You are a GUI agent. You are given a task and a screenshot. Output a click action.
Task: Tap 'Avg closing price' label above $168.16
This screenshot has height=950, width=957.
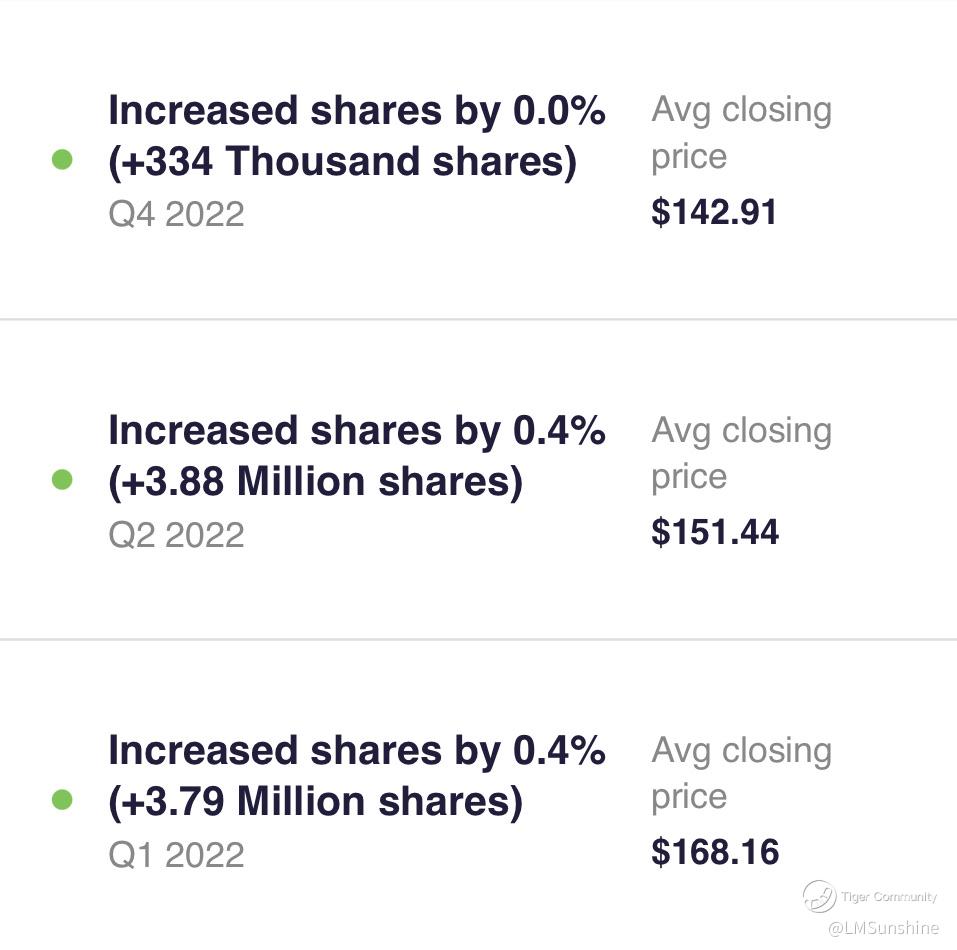click(x=740, y=773)
